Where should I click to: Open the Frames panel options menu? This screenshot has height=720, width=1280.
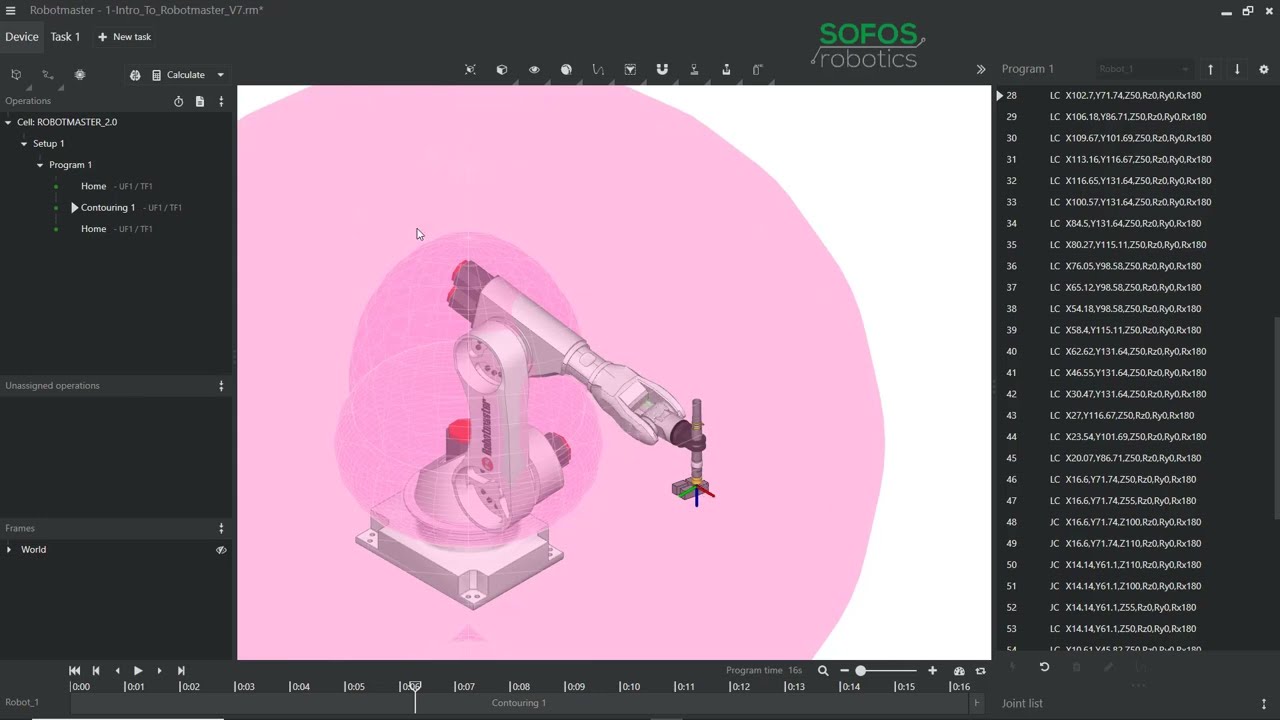pos(221,528)
